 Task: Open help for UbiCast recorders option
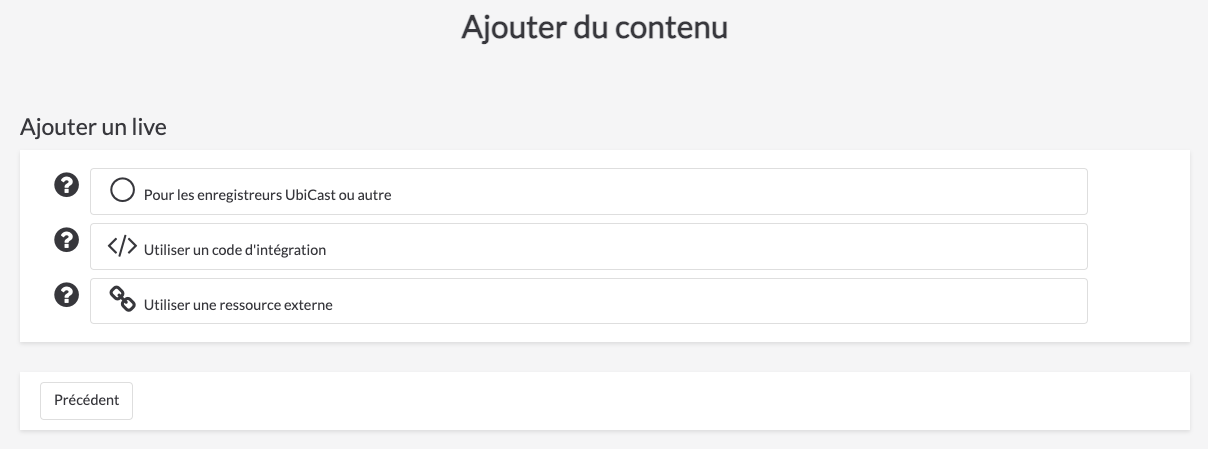point(66,185)
